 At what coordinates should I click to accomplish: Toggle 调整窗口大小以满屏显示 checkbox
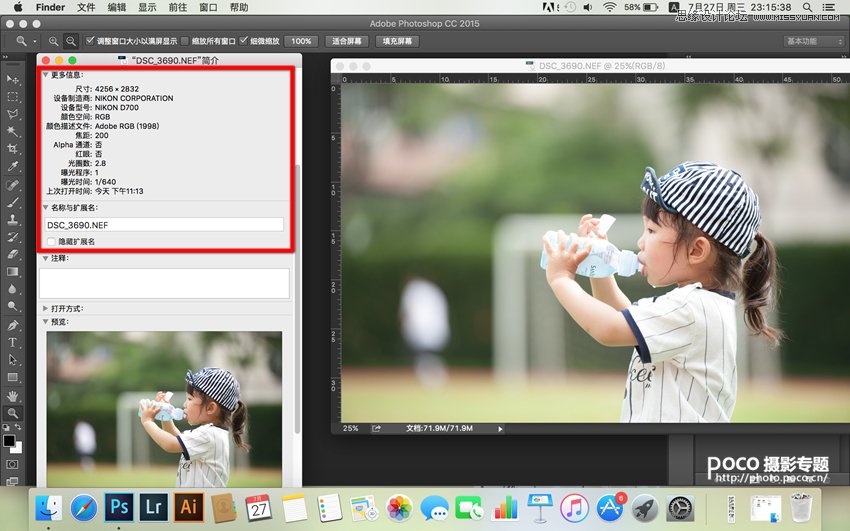pyautogui.click(x=90, y=41)
